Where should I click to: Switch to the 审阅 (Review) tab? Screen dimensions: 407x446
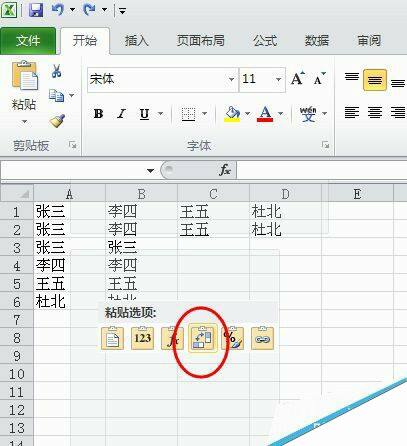pyautogui.click(x=369, y=41)
